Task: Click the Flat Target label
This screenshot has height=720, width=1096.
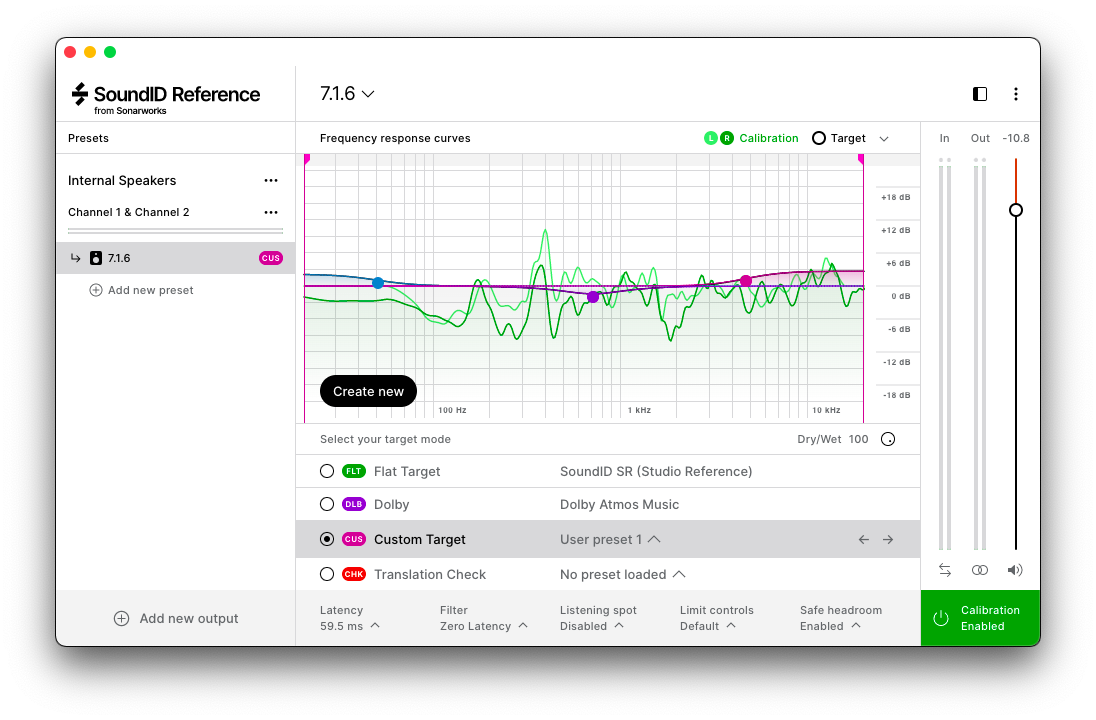Action: click(x=407, y=471)
